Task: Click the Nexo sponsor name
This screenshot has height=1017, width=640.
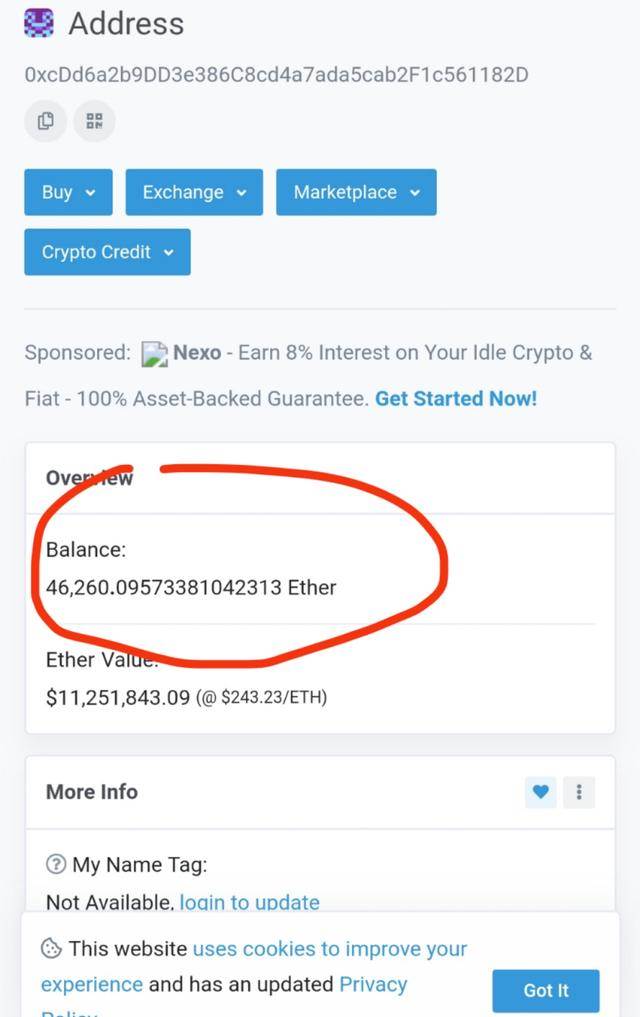Action: point(197,353)
